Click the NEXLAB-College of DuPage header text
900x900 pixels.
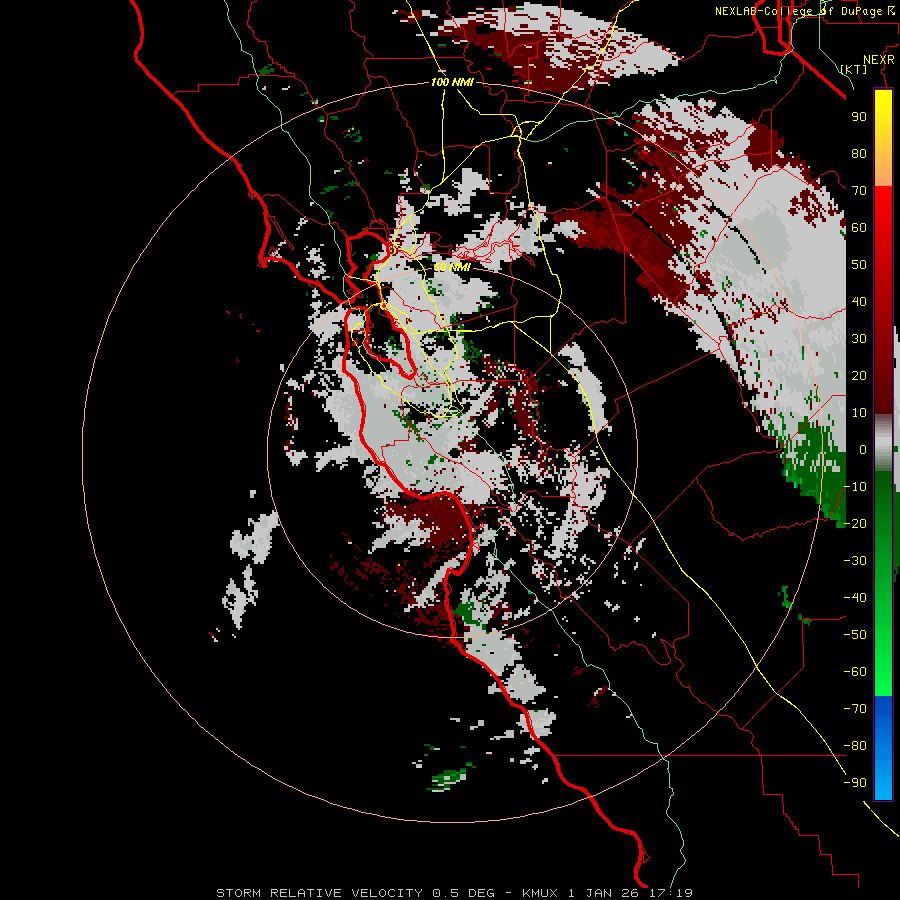(x=805, y=11)
